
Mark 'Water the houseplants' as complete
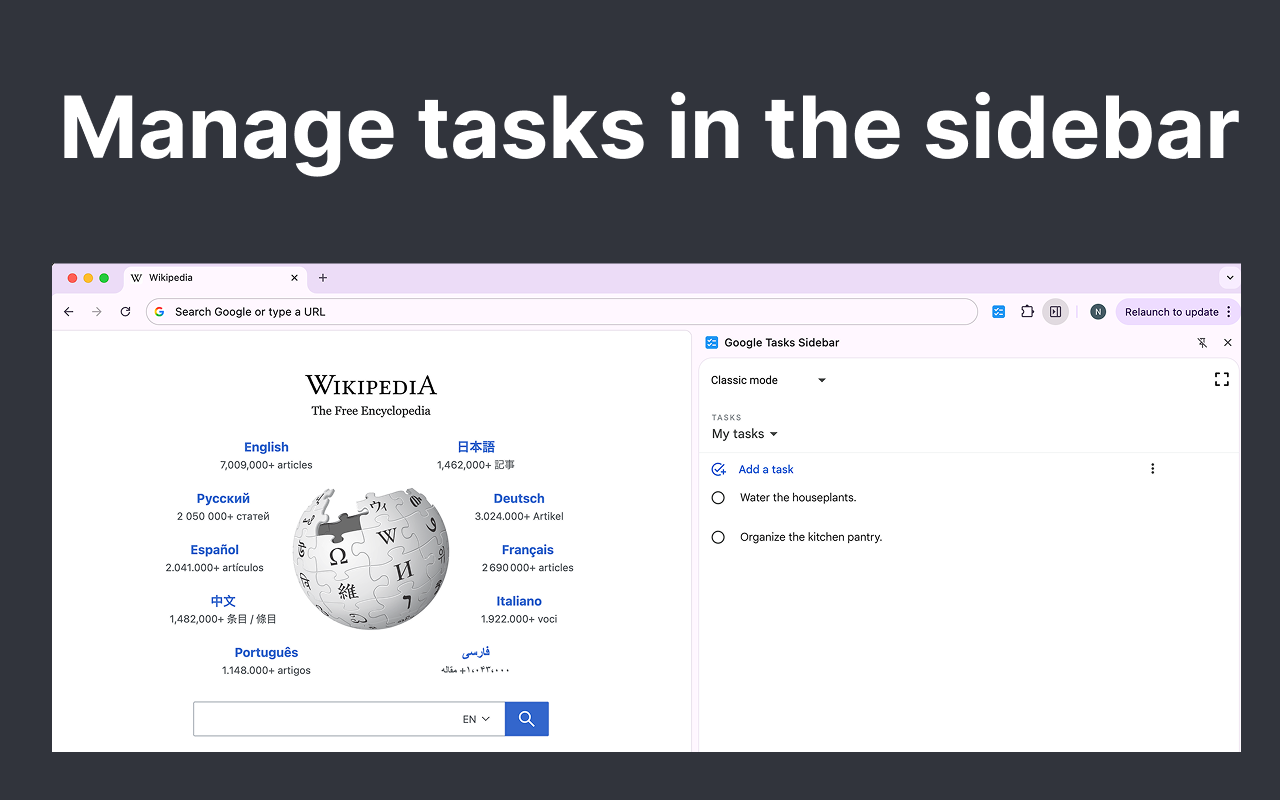pos(718,498)
